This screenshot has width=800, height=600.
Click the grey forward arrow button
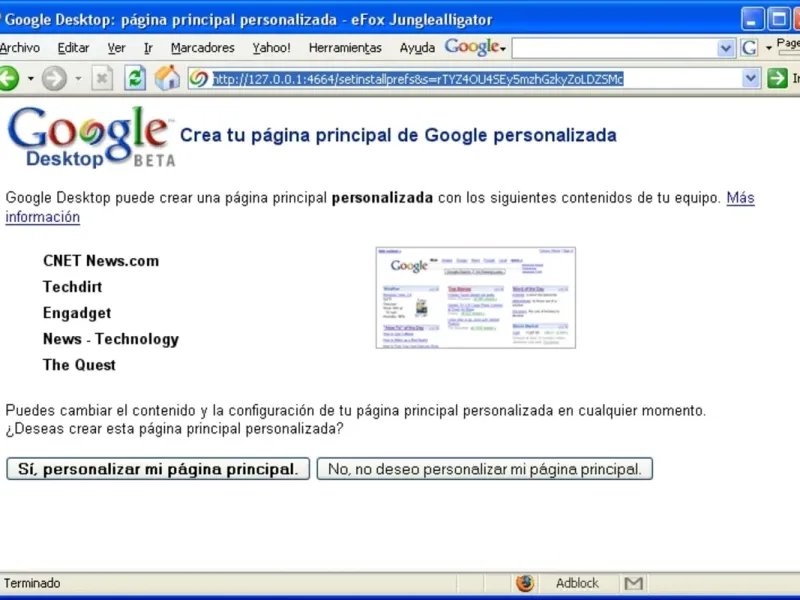point(54,79)
